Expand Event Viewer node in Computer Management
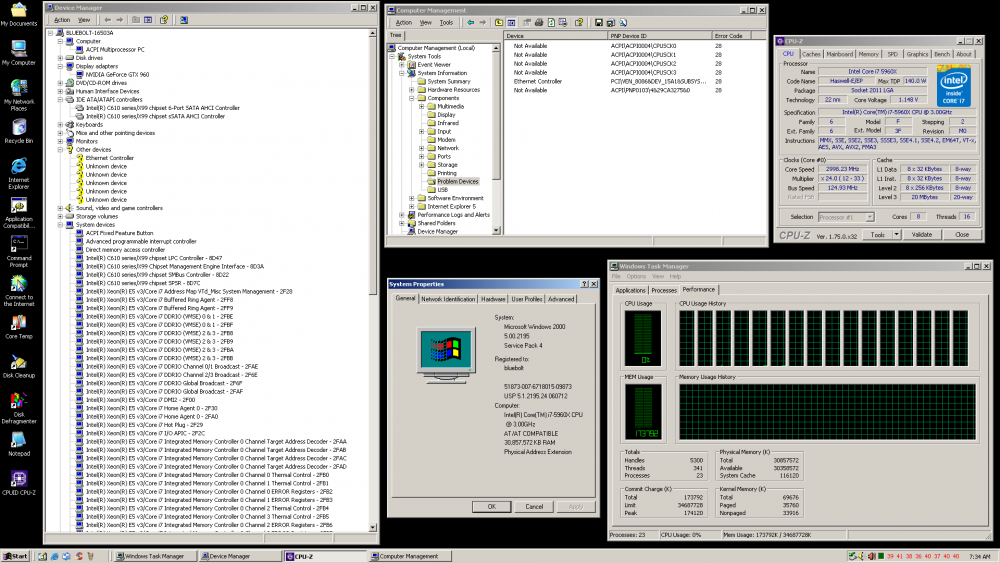The image size is (1000, 563). pos(402,65)
